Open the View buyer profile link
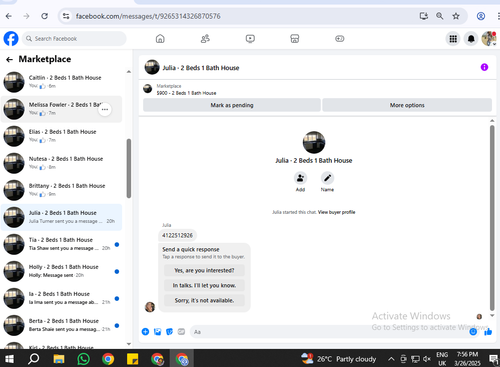 click(336, 212)
